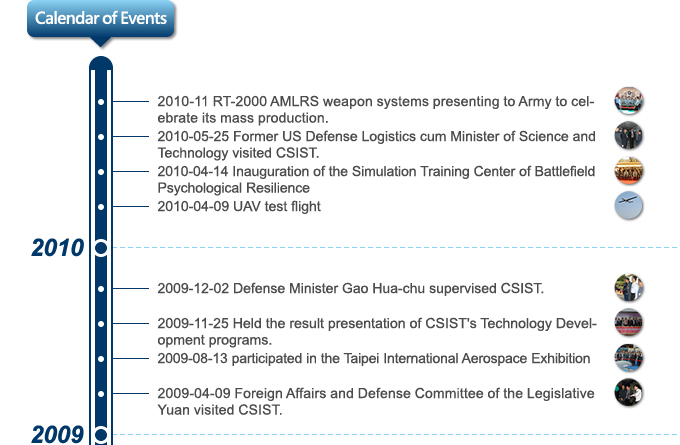The width and height of the screenshot is (680, 445).
Task: Open the 2009-11-25 result presentation thumbnail
Action: coord(628,323)
